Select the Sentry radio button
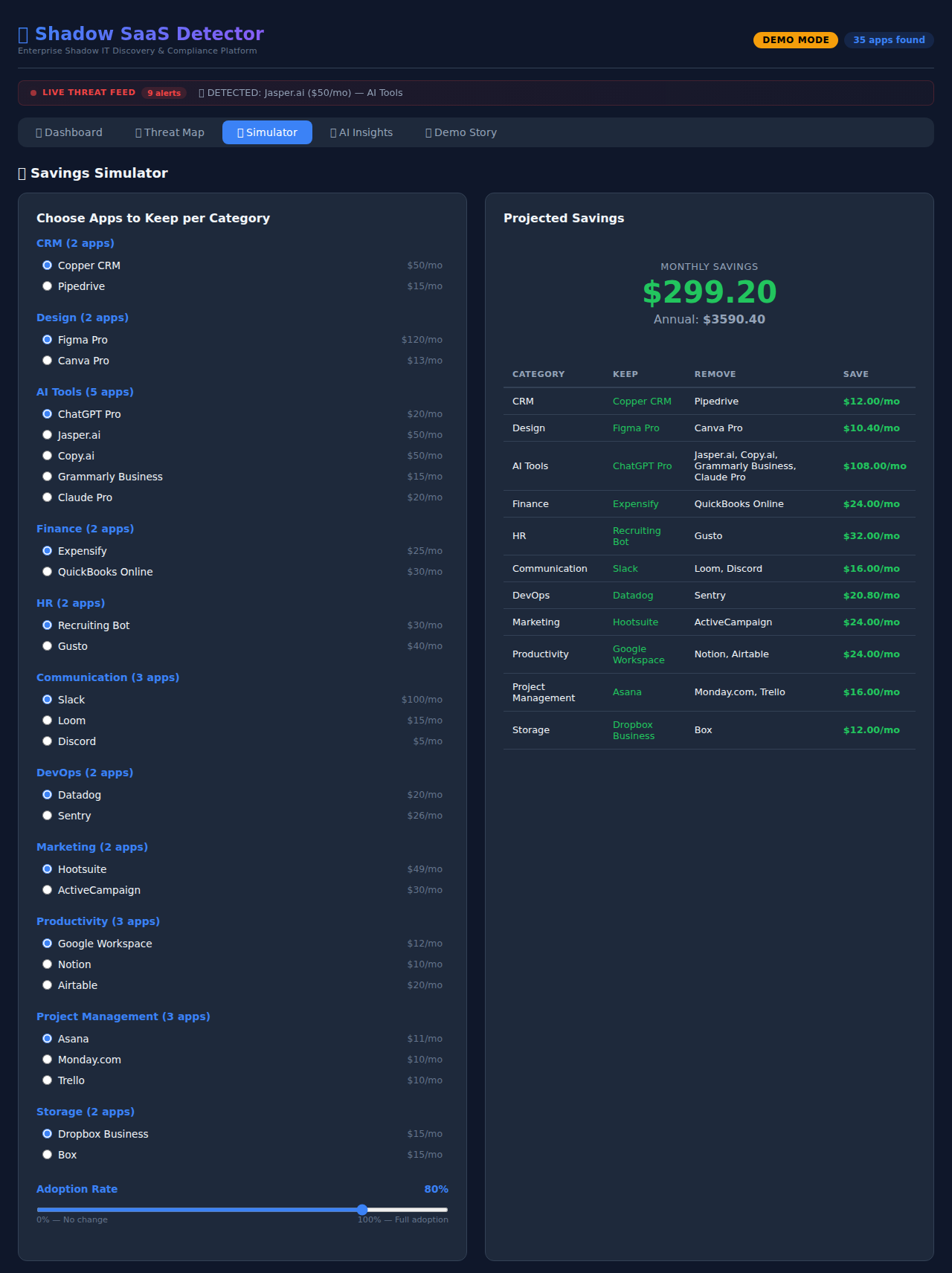The image size is (952, 1273). pos(47,816)
